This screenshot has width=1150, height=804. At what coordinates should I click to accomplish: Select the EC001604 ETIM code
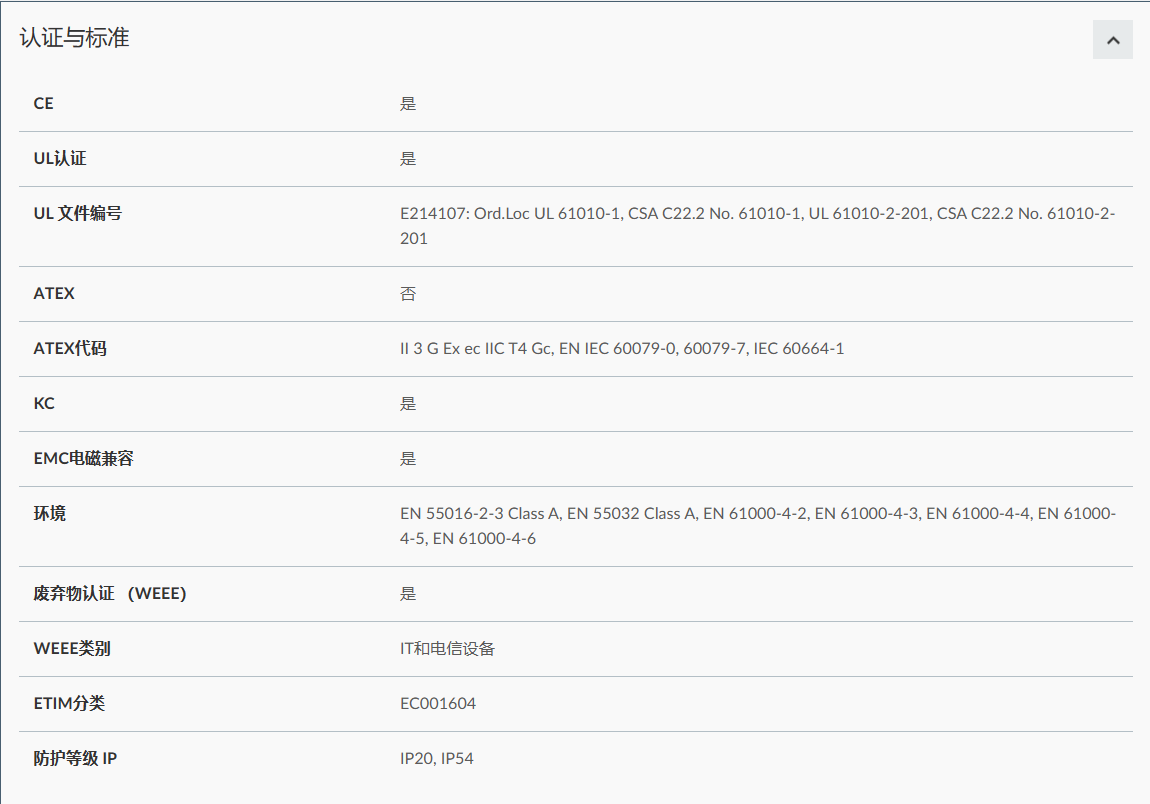(x=438, y=704)
